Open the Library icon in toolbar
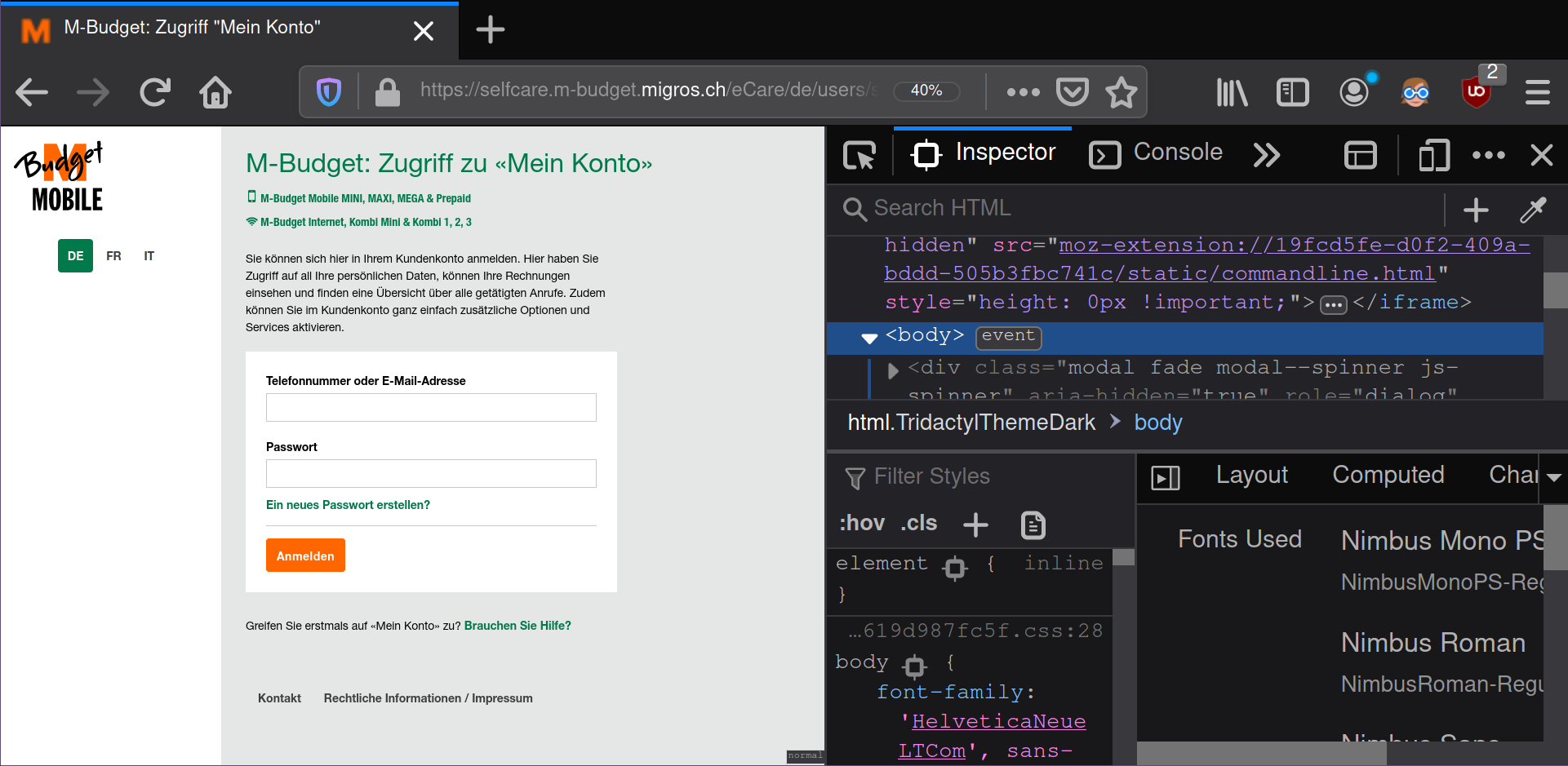 click(x=1232, y=92)
